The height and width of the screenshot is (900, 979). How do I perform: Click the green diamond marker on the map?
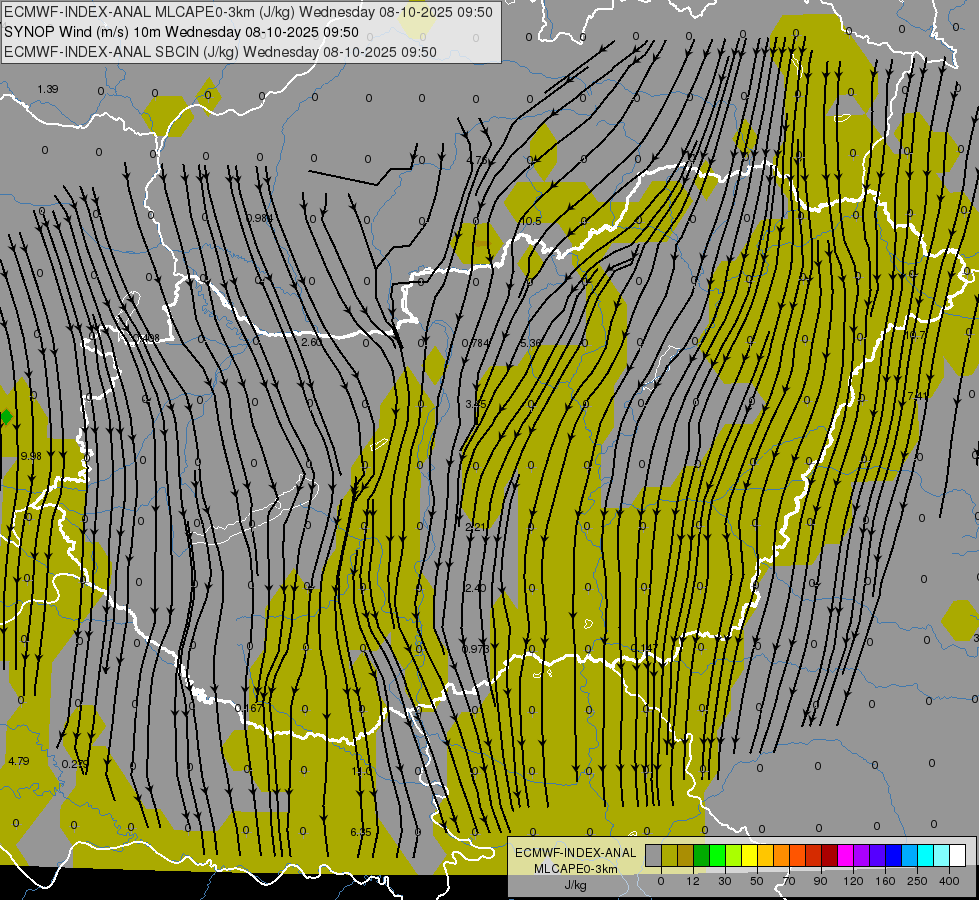click(x=6, y=417)
